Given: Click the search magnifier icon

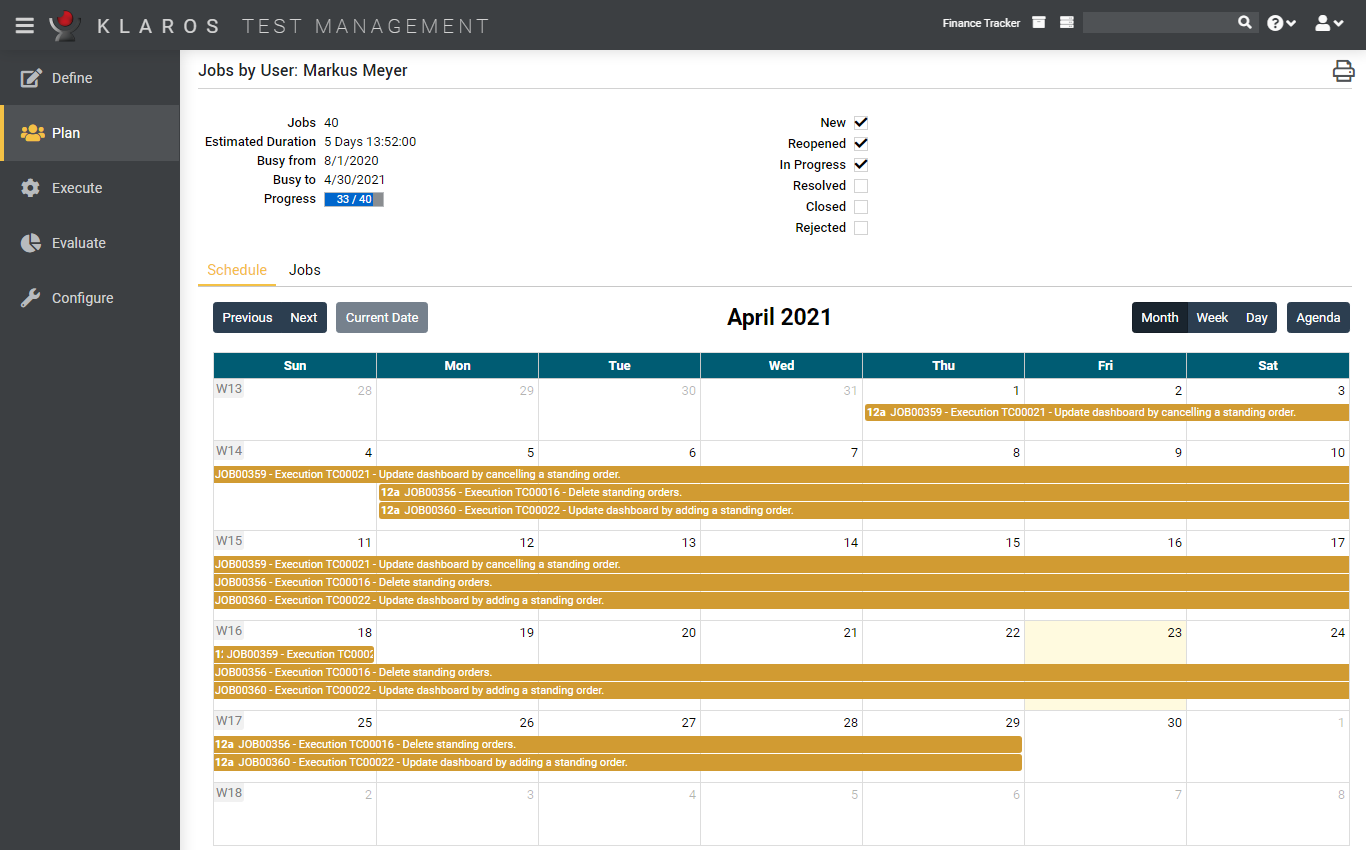Looking at the screenshot, I should coord(1245,21).
